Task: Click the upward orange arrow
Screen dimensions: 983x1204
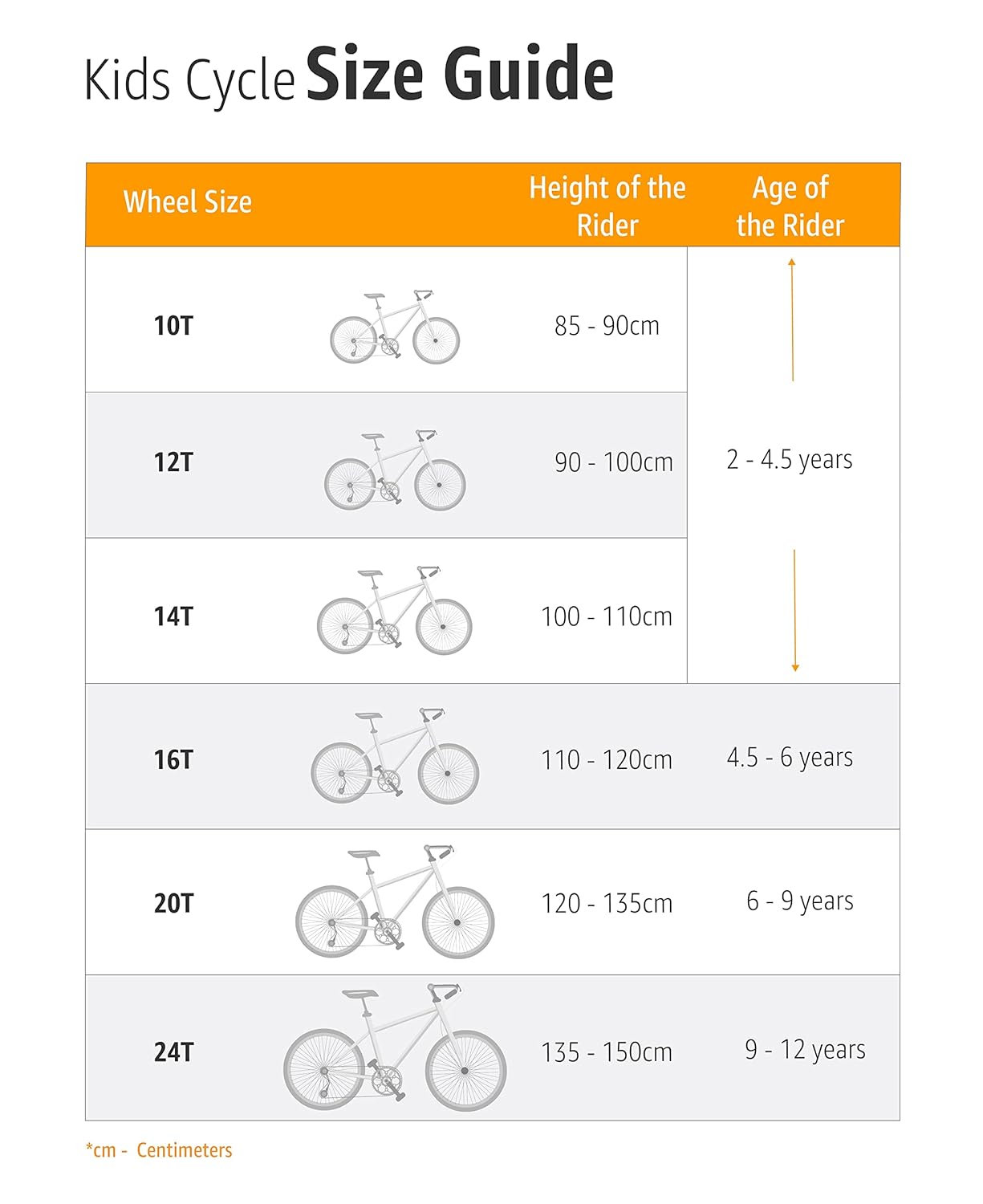Action: tap(792, 319)
